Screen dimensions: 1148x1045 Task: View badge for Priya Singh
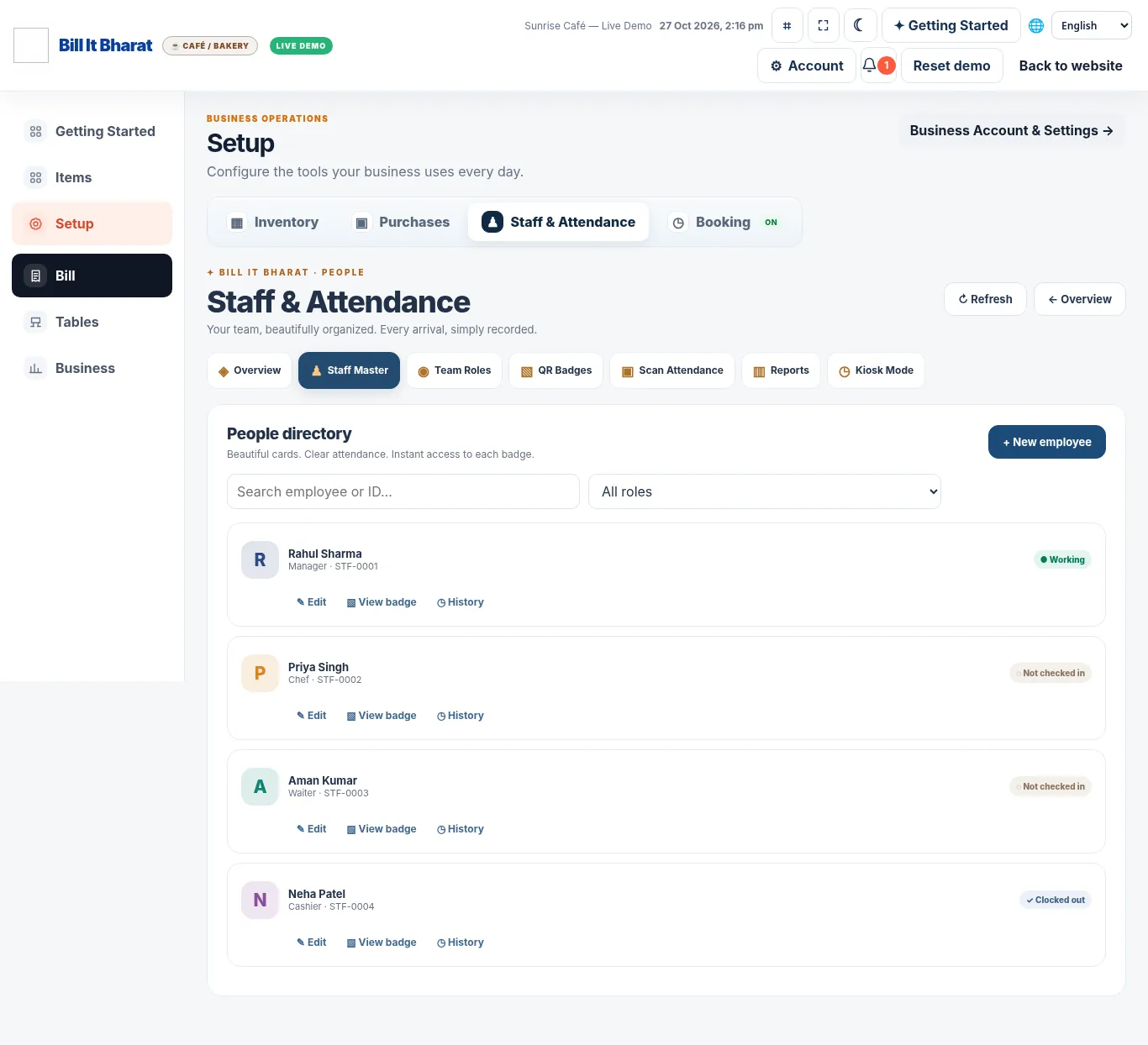pos(382,716)
